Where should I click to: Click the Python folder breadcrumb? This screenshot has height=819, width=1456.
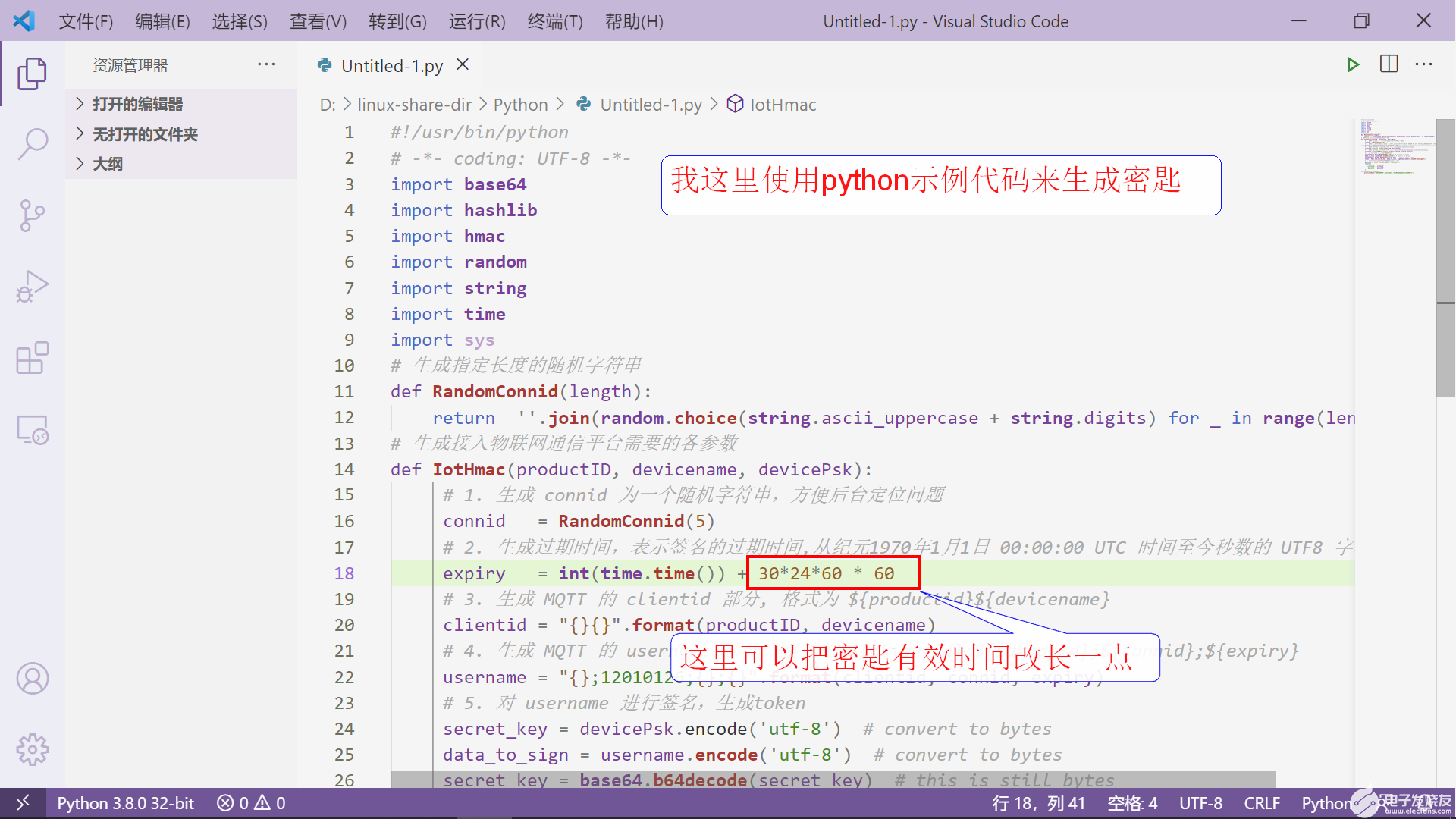520,104
